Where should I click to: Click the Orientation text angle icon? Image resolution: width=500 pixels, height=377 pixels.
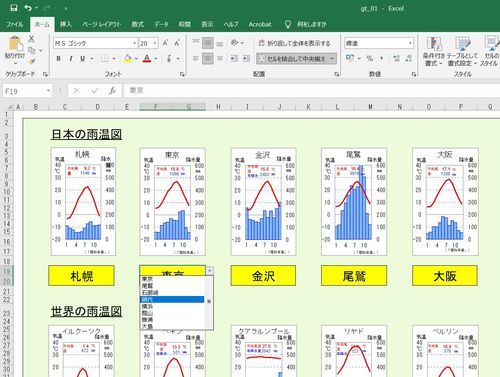click(235, 43)
